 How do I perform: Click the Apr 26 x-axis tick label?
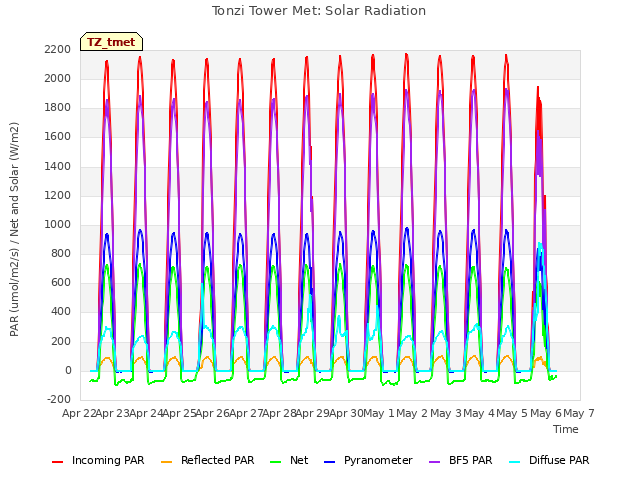coord(212,413)
